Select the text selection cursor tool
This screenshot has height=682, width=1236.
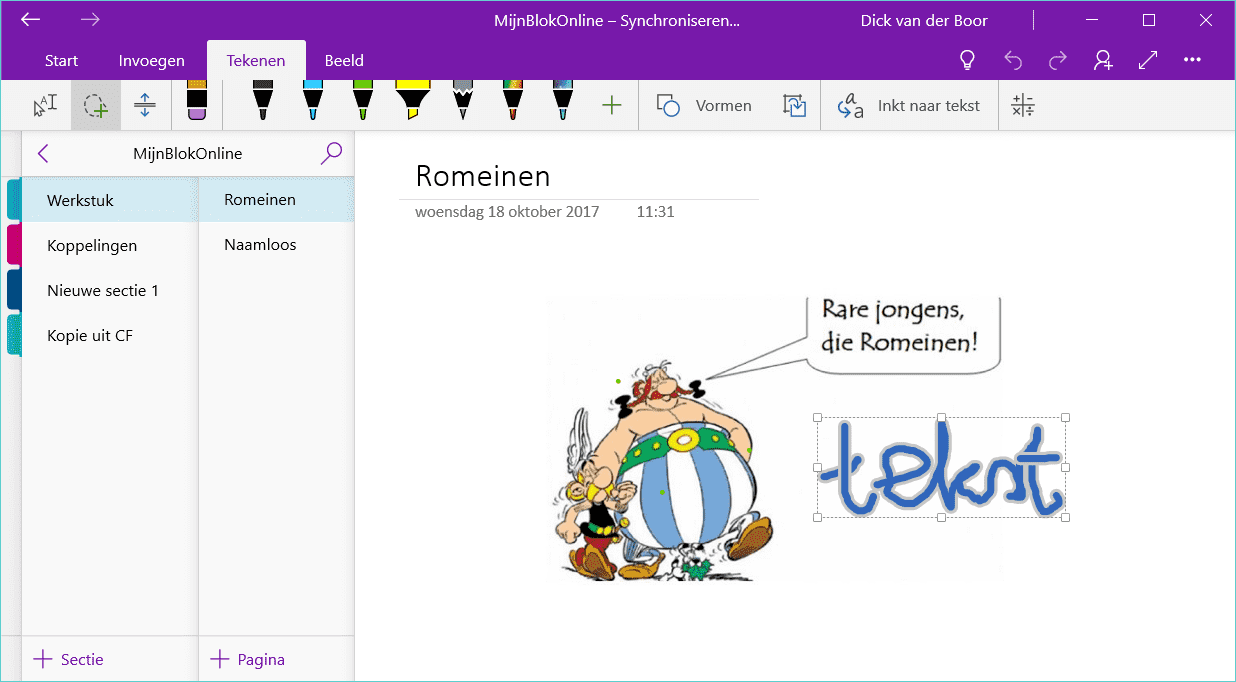tap(46, 105)
